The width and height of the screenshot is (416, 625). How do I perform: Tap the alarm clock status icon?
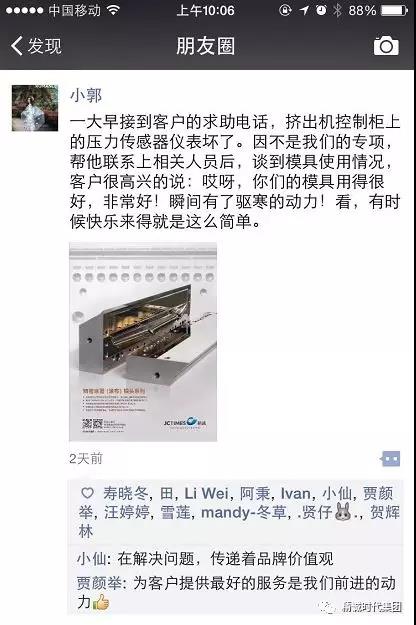(x=321, y=10)
